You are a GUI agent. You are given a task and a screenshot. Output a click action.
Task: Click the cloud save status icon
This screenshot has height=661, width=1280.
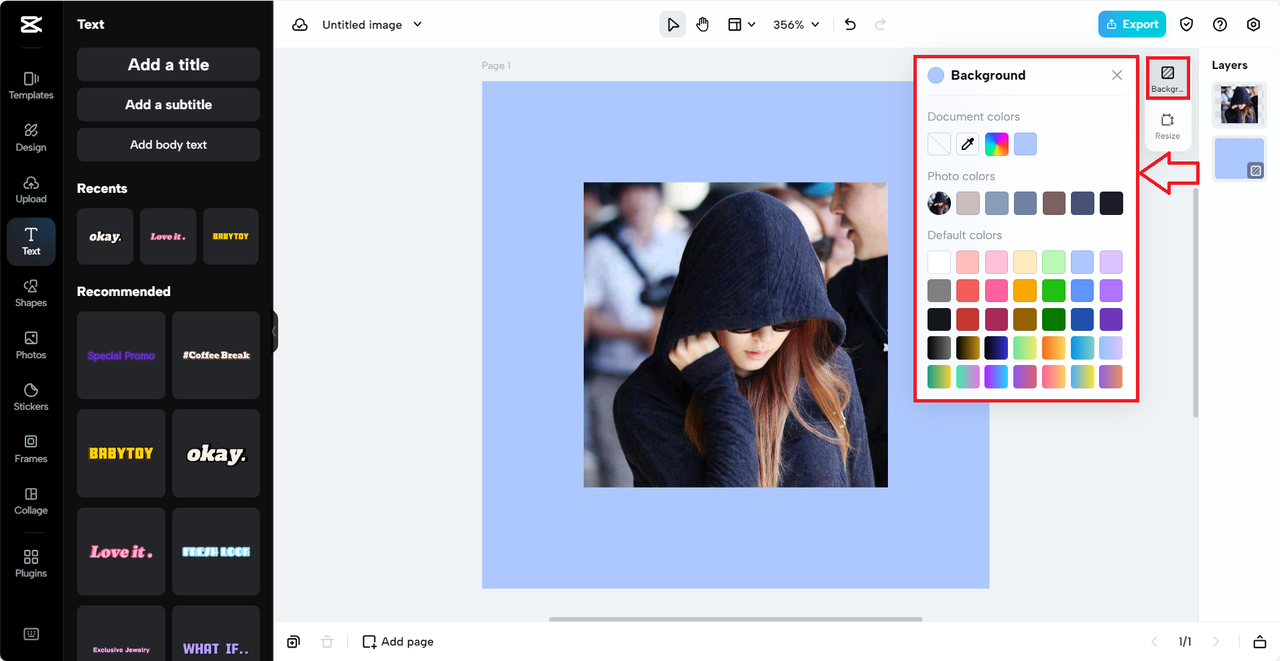pos(300,25)
